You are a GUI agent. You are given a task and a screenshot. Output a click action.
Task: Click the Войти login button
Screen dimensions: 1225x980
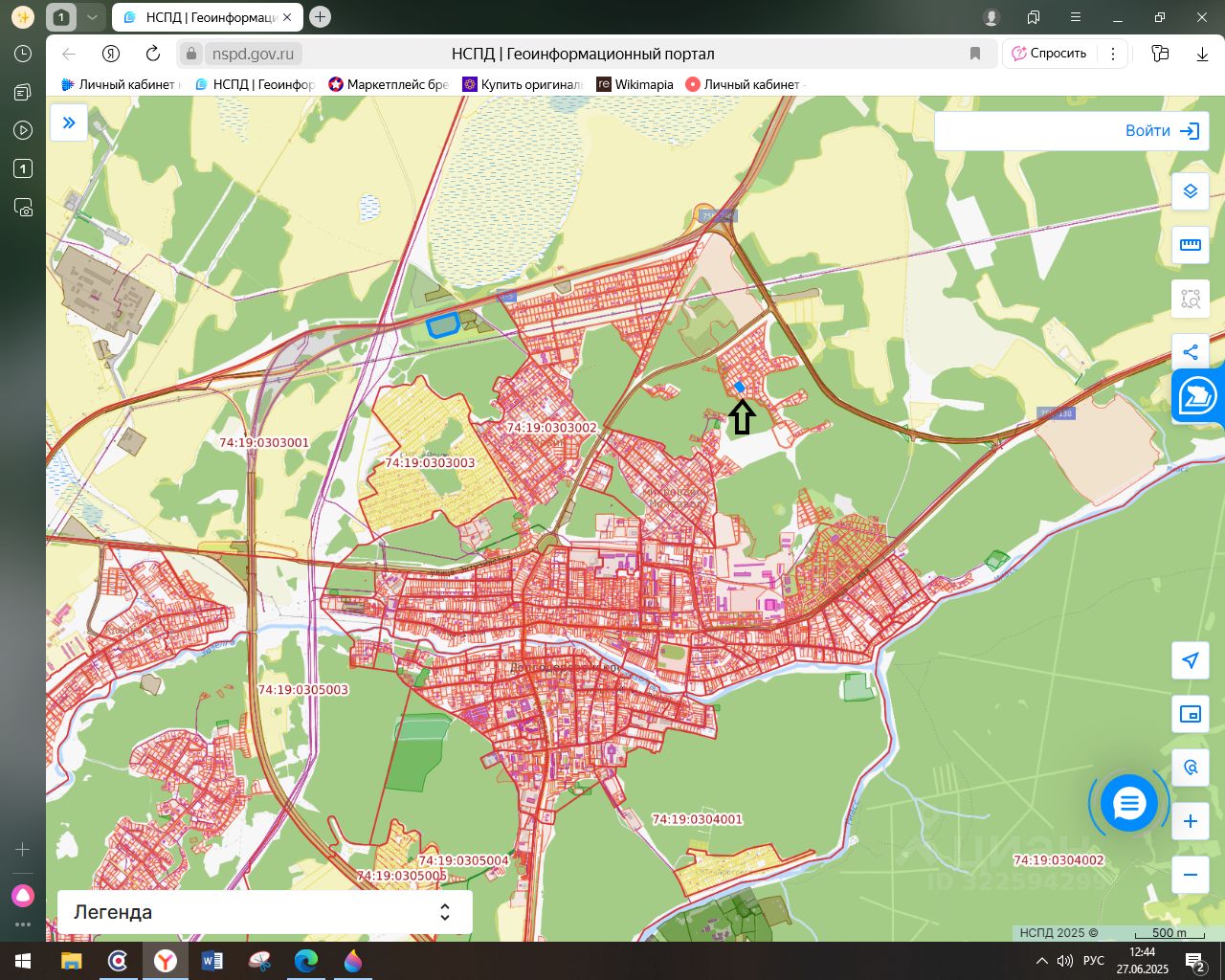(1161, 131)
